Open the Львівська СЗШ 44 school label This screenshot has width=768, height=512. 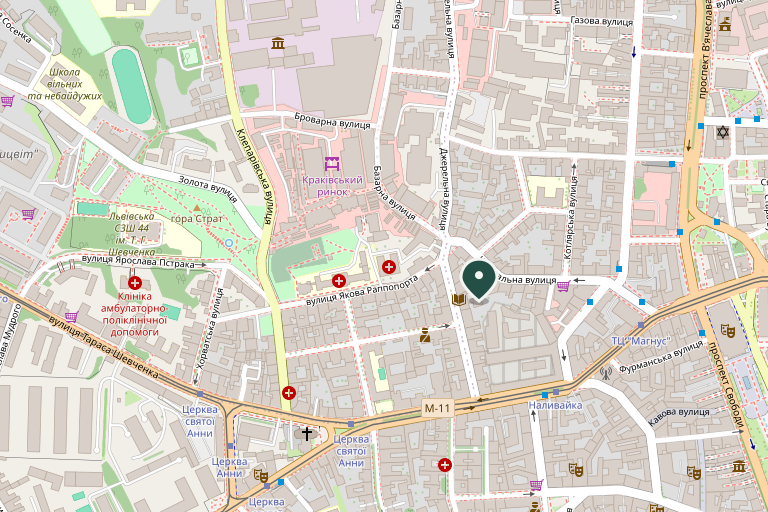tap(129, 234)
